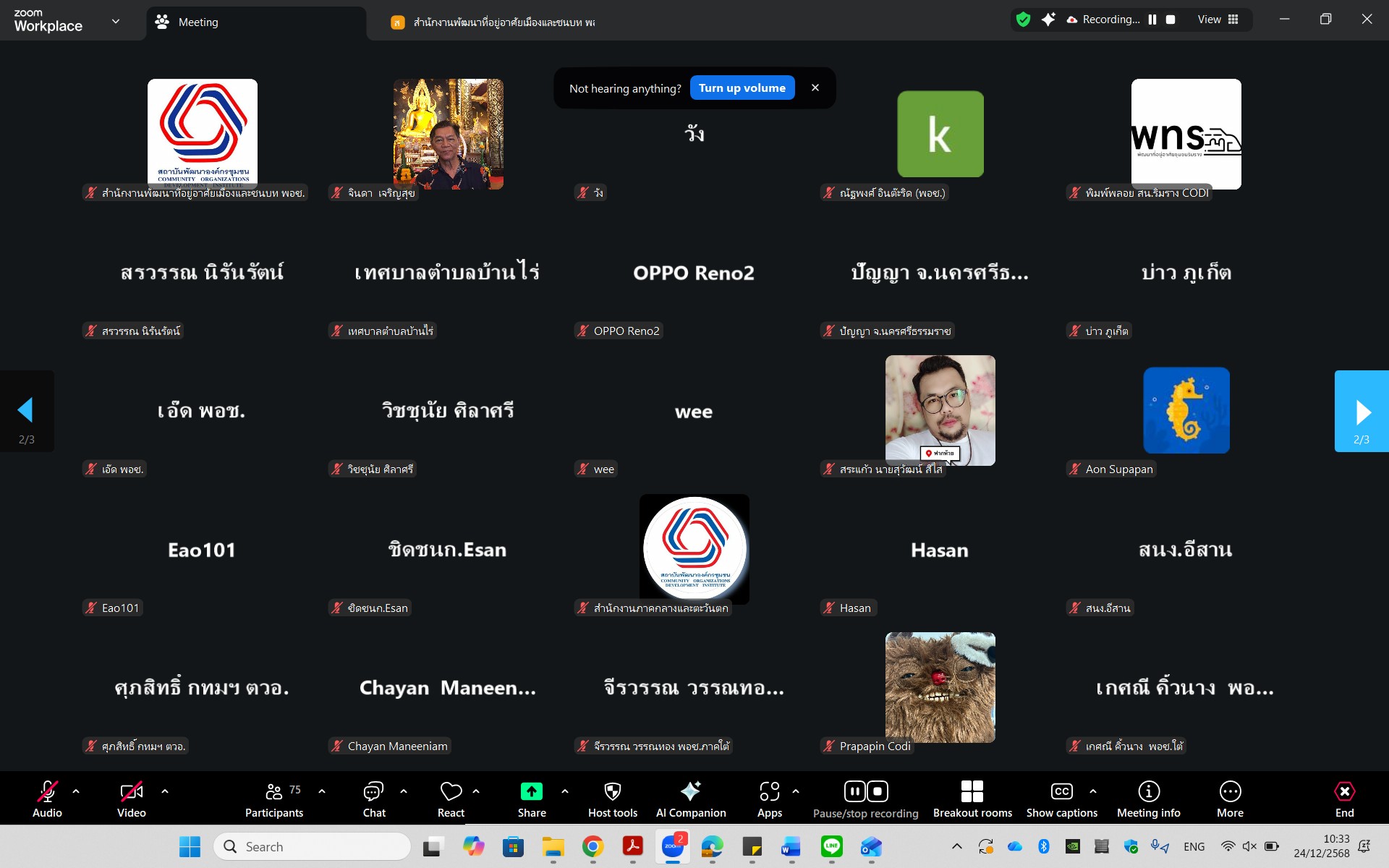Click the Share screen icon
1389x868 pixels.
click(531, 792)
